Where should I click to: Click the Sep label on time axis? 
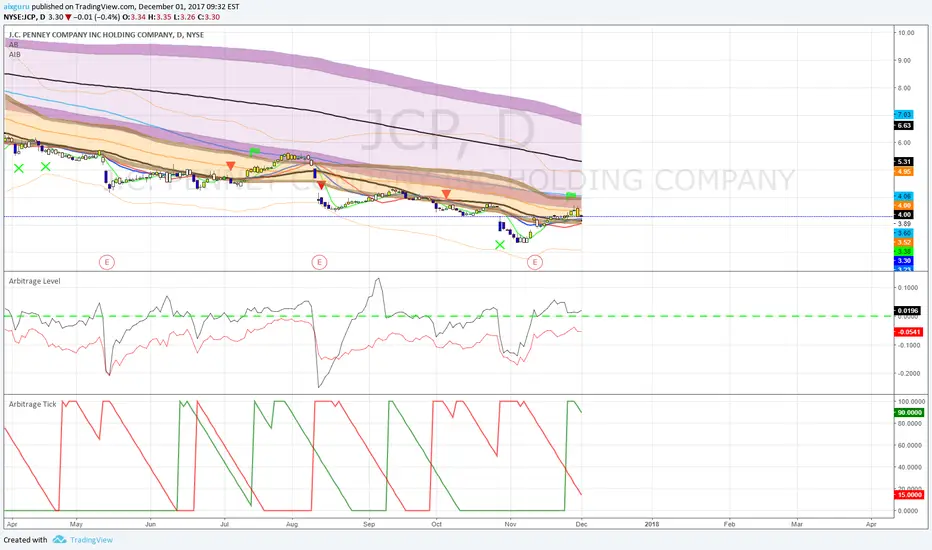pos(369,524)
